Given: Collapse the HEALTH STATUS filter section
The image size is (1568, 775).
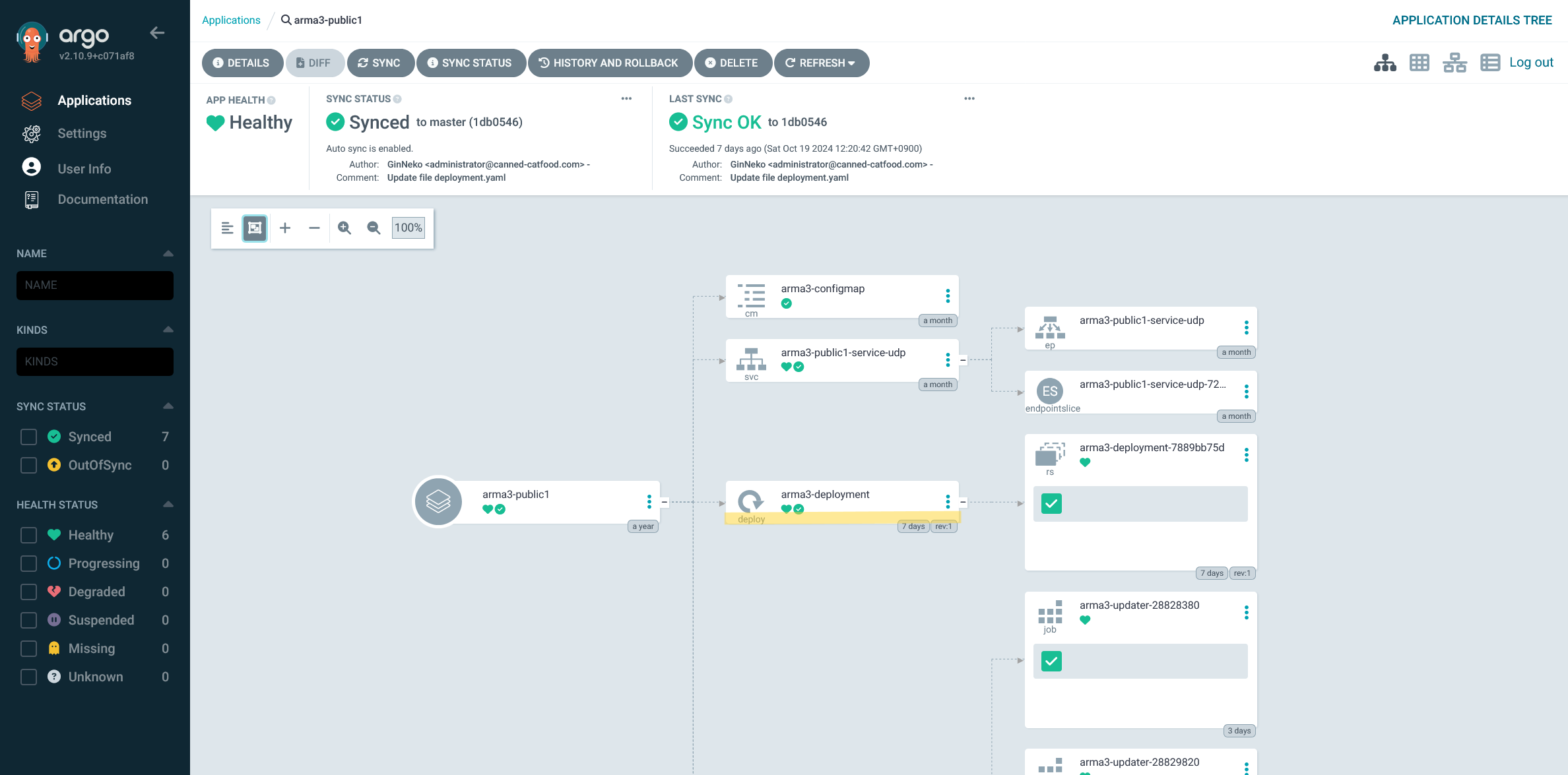Looking at the screenshot, I should (168, 505).
